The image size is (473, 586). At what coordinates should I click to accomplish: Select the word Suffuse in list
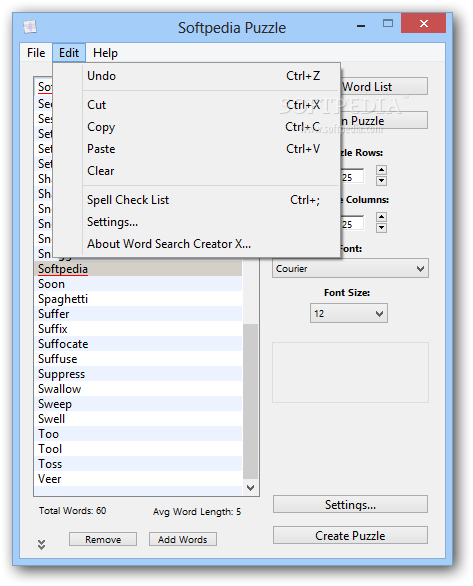(138, 359)
